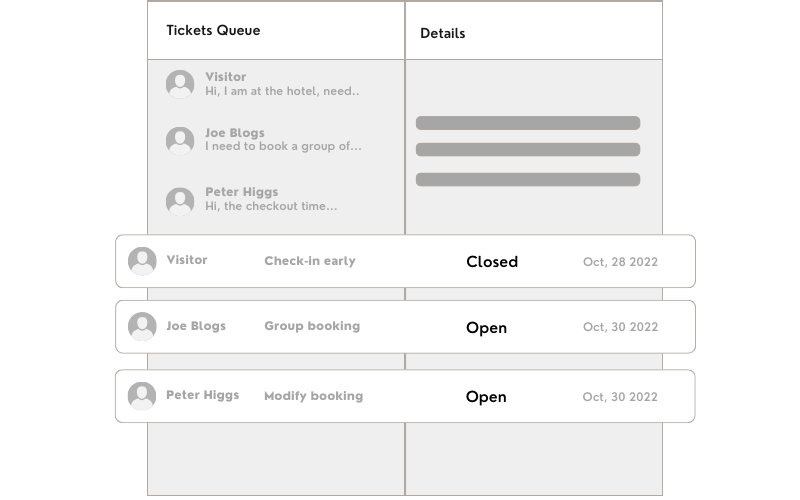Click Joe Blogs avatar in Tickets Queue list

[180, 140]
